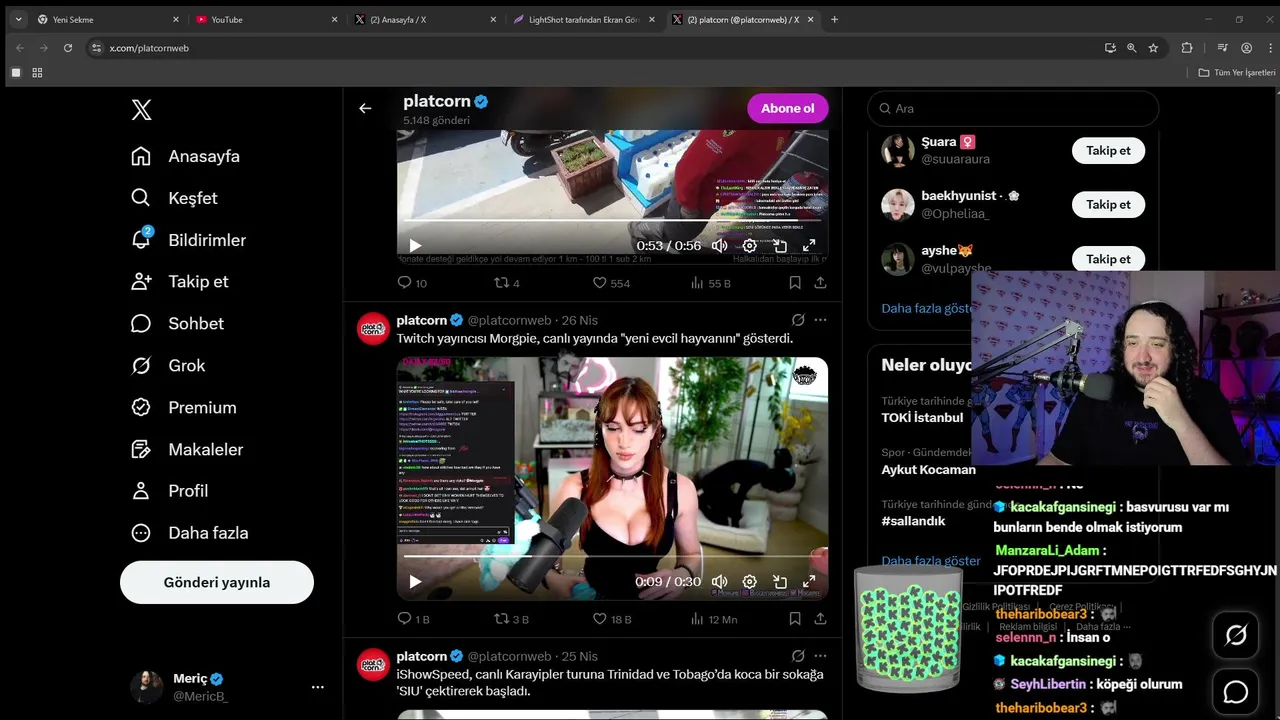Switch to YouTube browser tab
1280x720 pixels.
coord(266,19)
